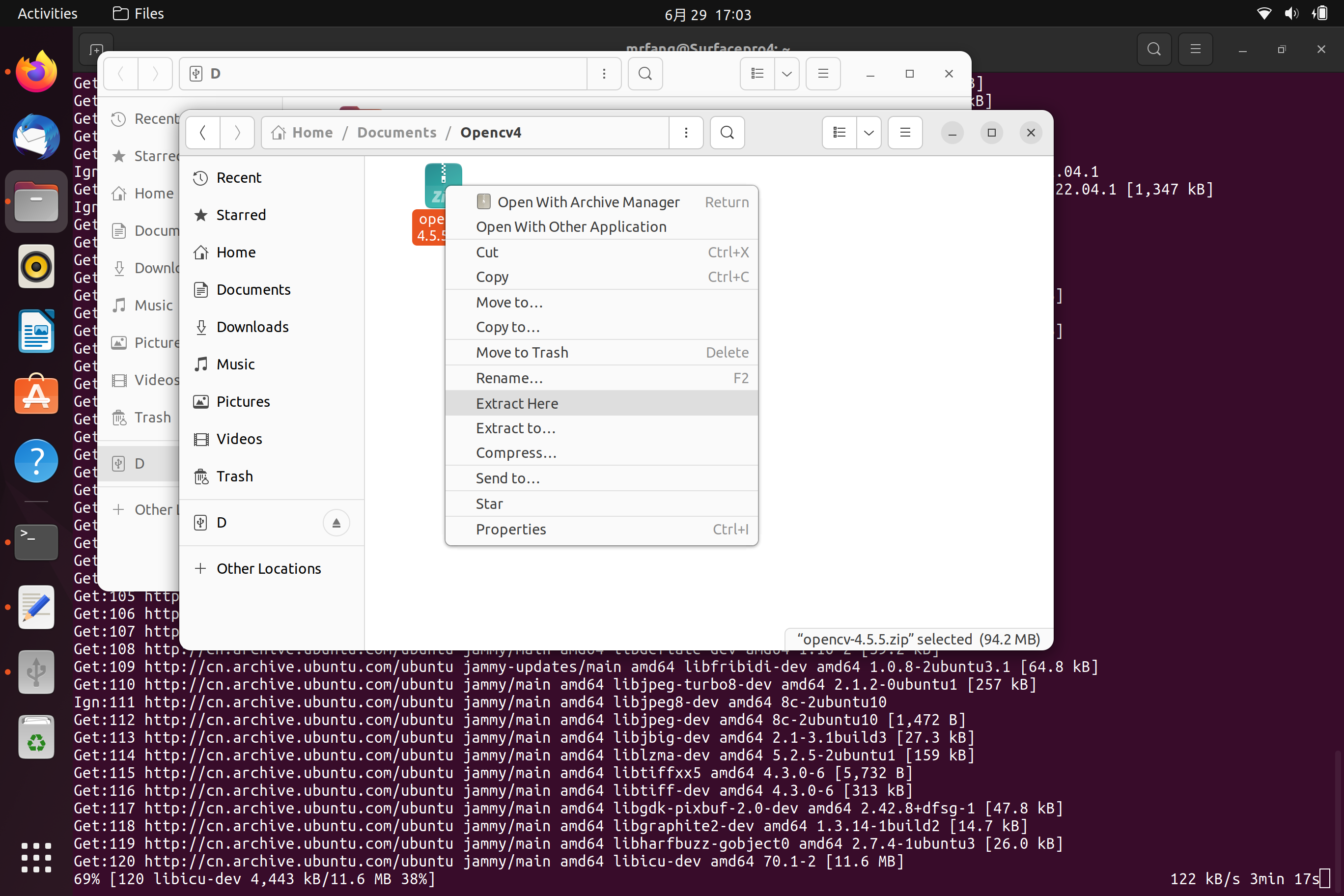The image size is (1344, 896).
Task: Select Cut in the context menu
Action: (601, 252)
